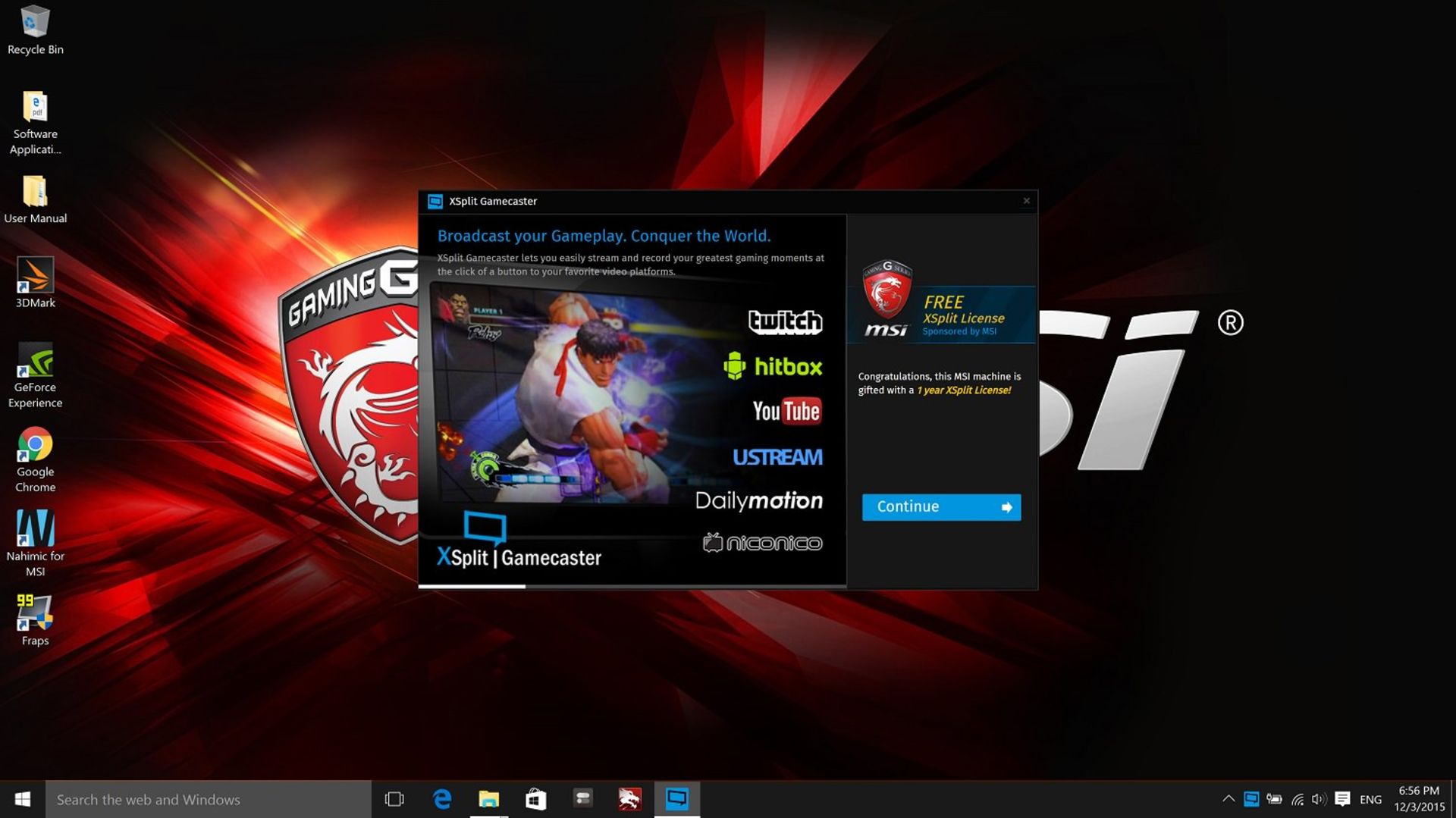
Task: Launch the 3DMark desktop shortcut
Action: 35,283
